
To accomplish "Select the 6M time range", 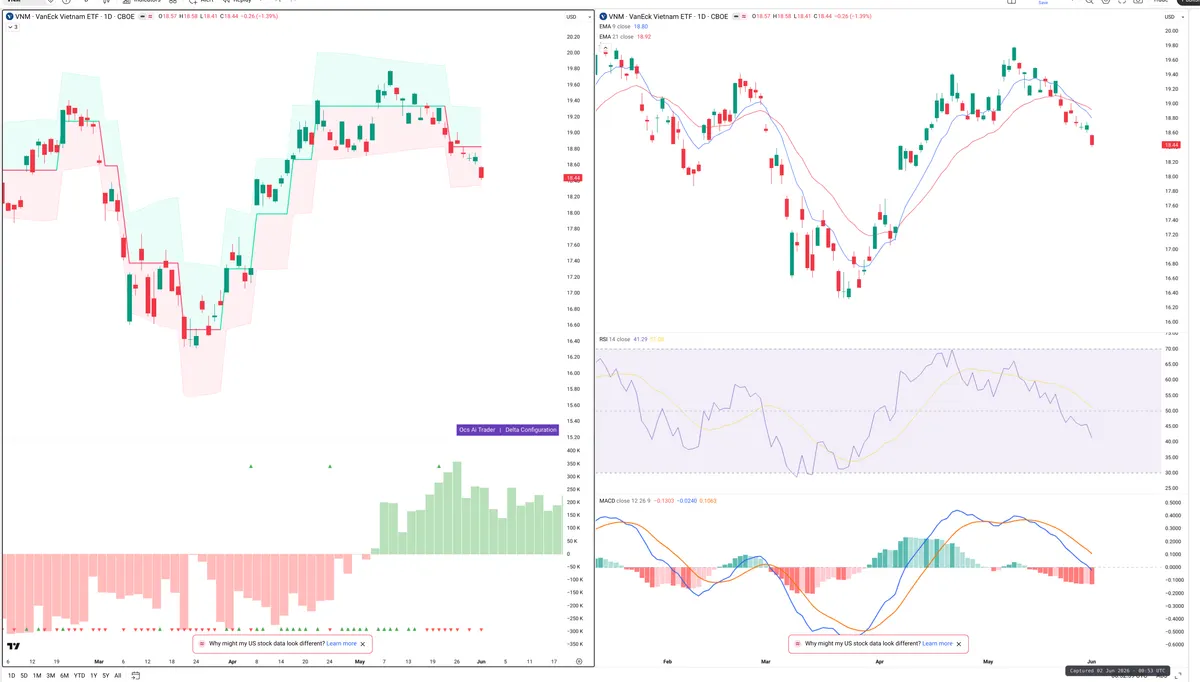I will tap(65, 676).
